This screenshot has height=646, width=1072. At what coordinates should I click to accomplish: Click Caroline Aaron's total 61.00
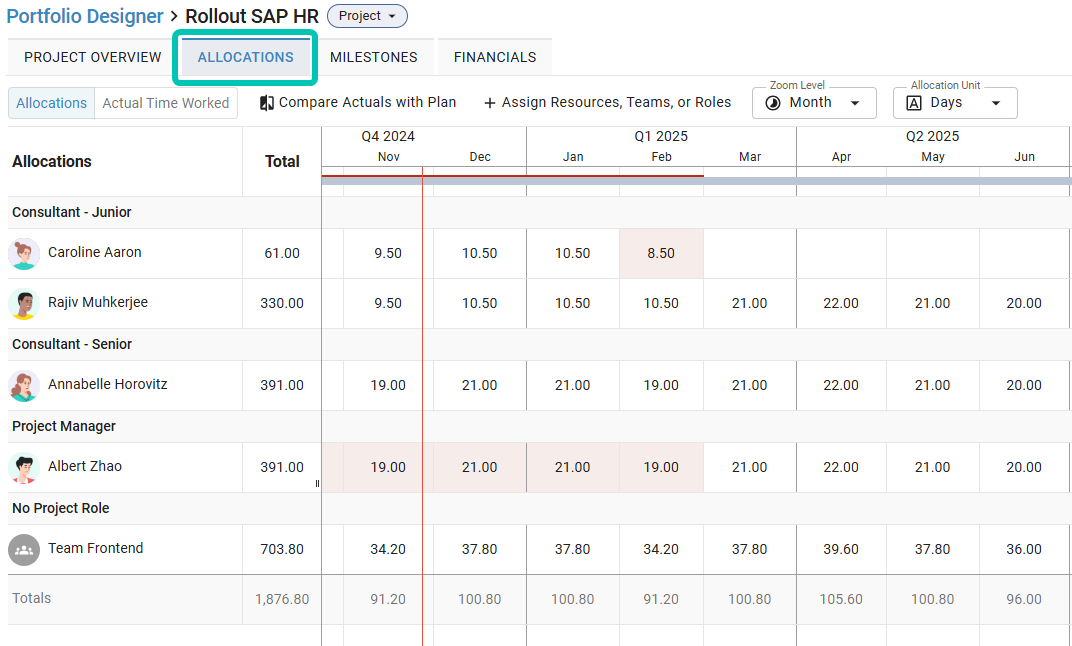(282, 254)
